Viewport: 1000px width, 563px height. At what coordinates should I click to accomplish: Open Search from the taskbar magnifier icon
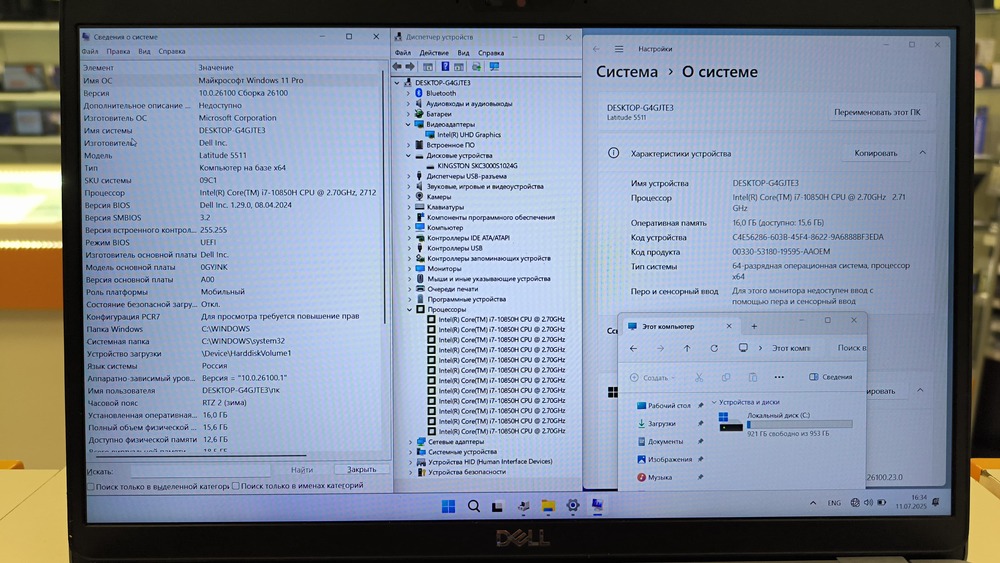point(473,506)
